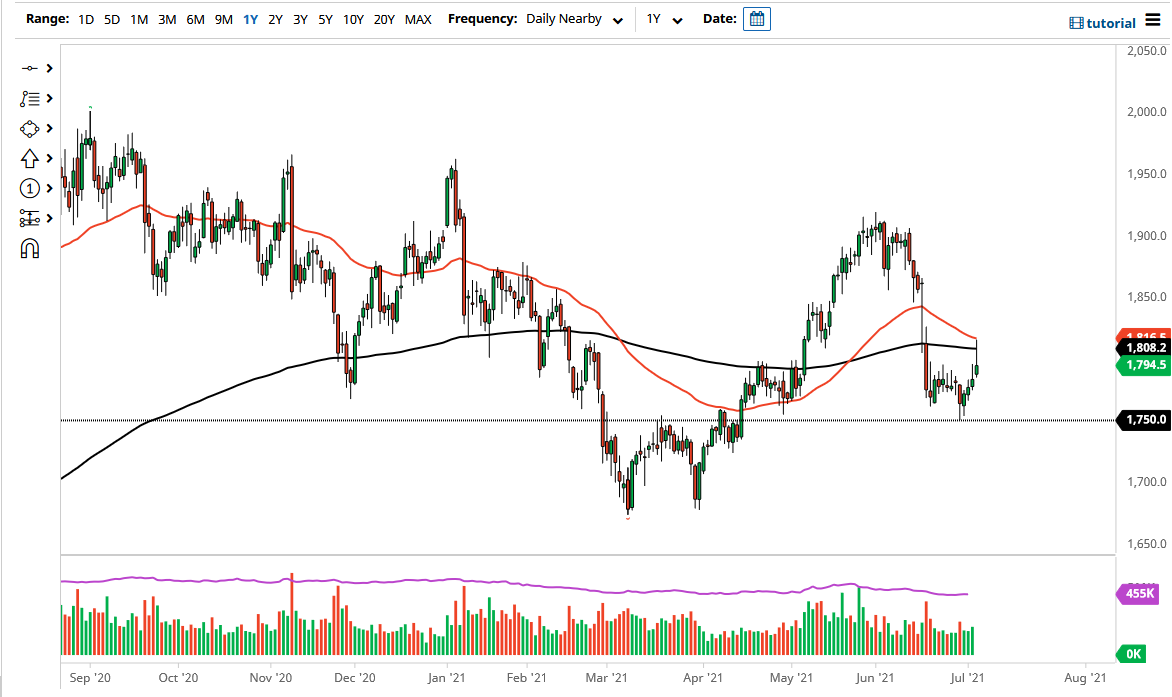Select the circled number label tool

pyautogui.click(x=29, y=188)
